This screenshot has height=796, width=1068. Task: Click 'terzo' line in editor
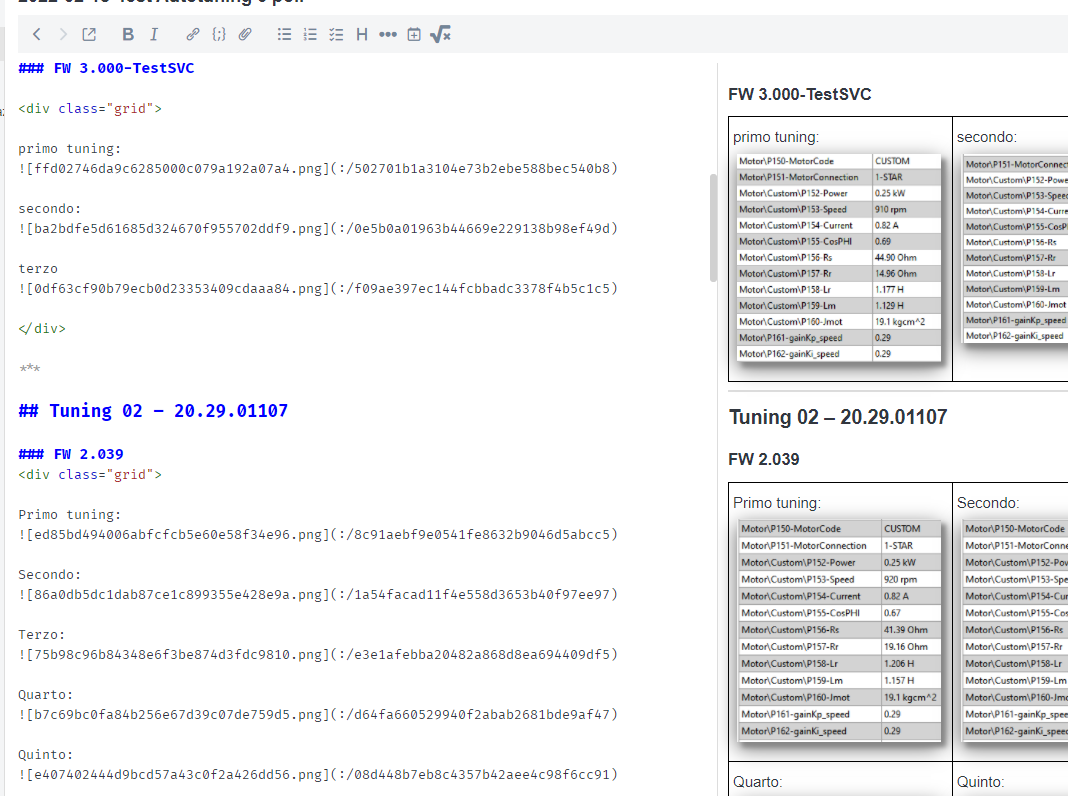(38, 268)
